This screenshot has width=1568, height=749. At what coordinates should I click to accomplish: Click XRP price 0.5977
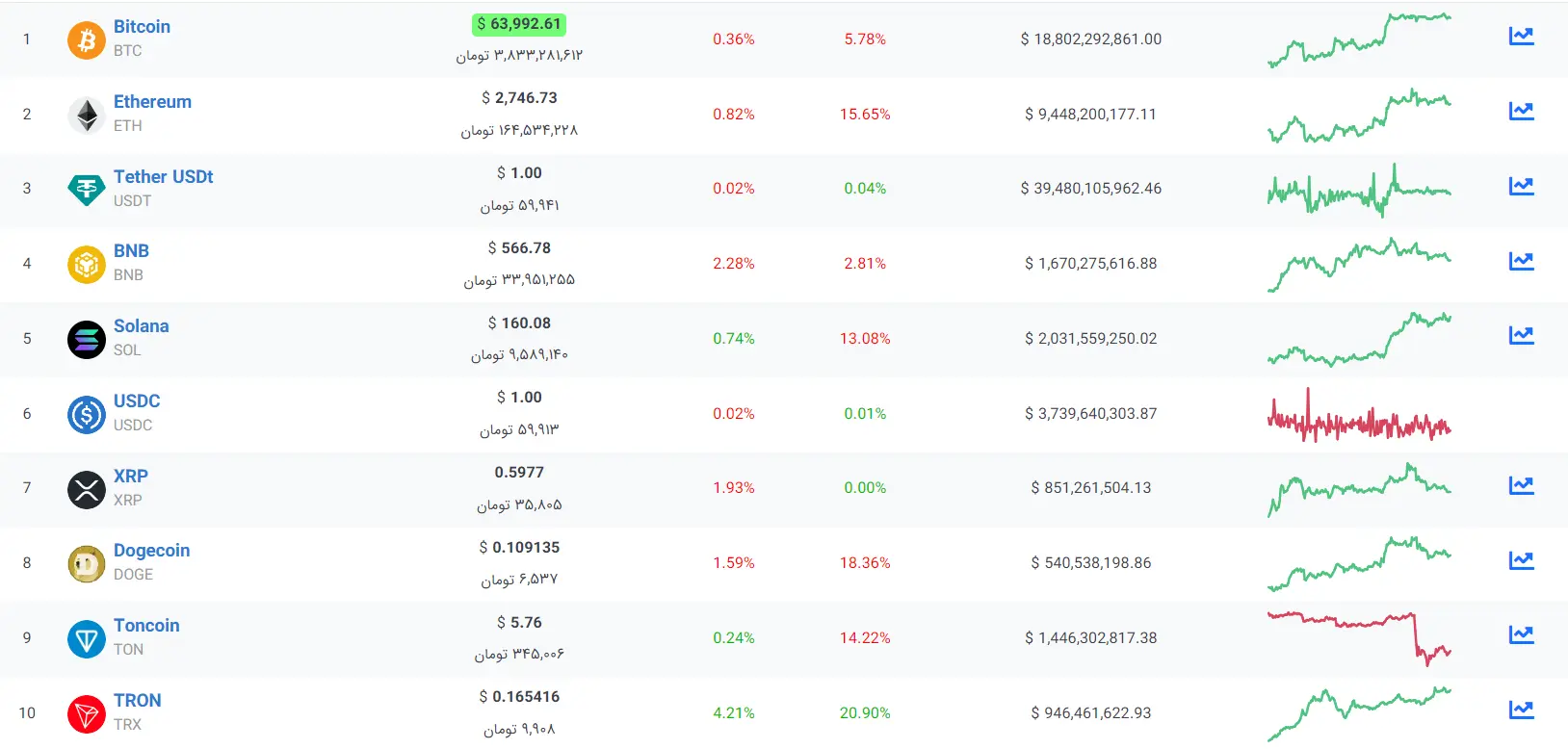pyautogui.click(x=519, y=473)
